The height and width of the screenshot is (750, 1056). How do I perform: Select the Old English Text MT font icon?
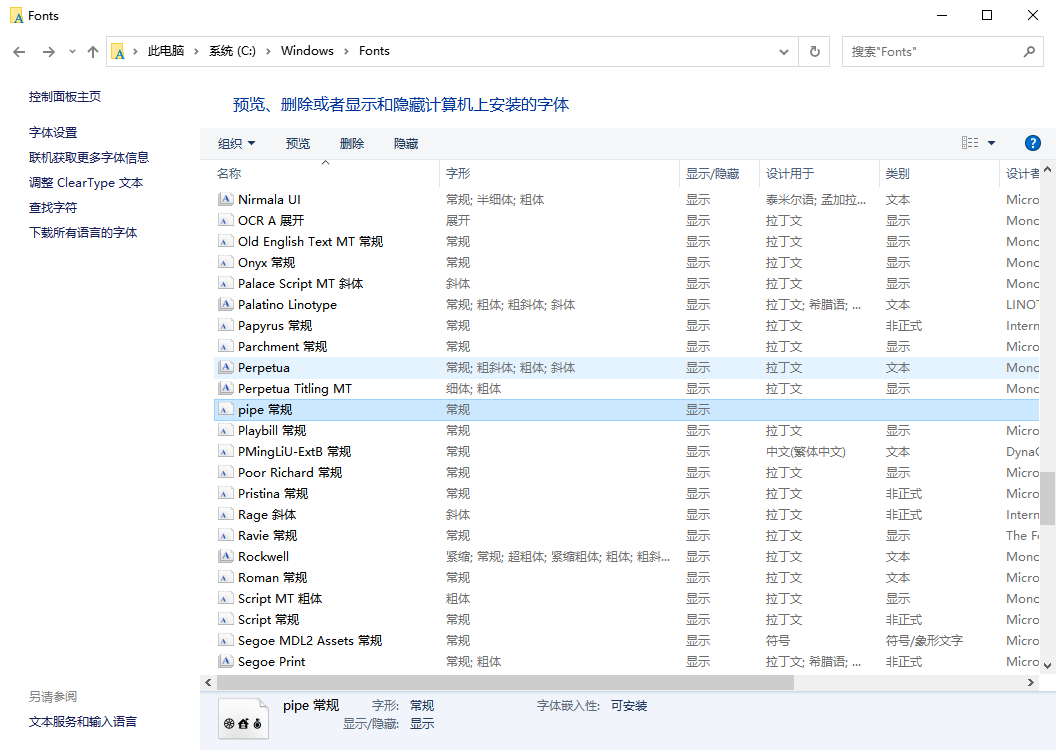click(x=226, y=241)
